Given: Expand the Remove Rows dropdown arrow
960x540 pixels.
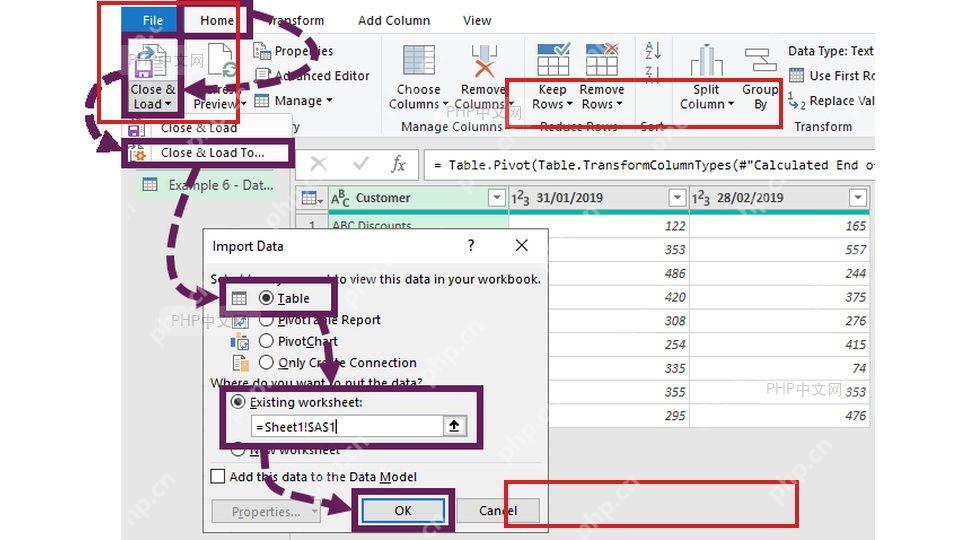Looking at the screenshot, I should pos(618,104).
